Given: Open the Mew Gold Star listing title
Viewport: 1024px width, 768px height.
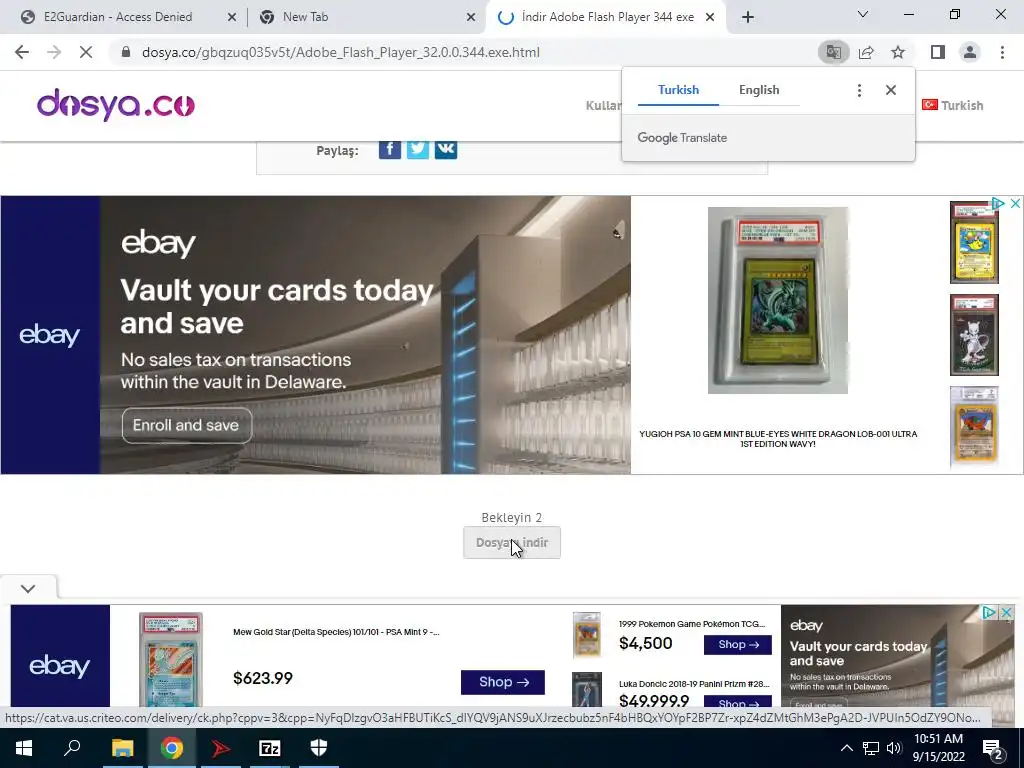Looking at the screenshot, I should (336, 632).
